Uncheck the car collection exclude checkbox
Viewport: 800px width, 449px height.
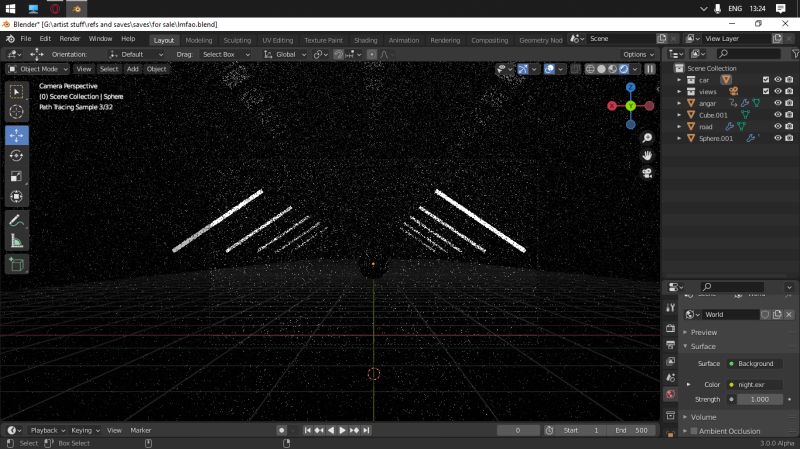pyautogui.click(x=766, y=80)
